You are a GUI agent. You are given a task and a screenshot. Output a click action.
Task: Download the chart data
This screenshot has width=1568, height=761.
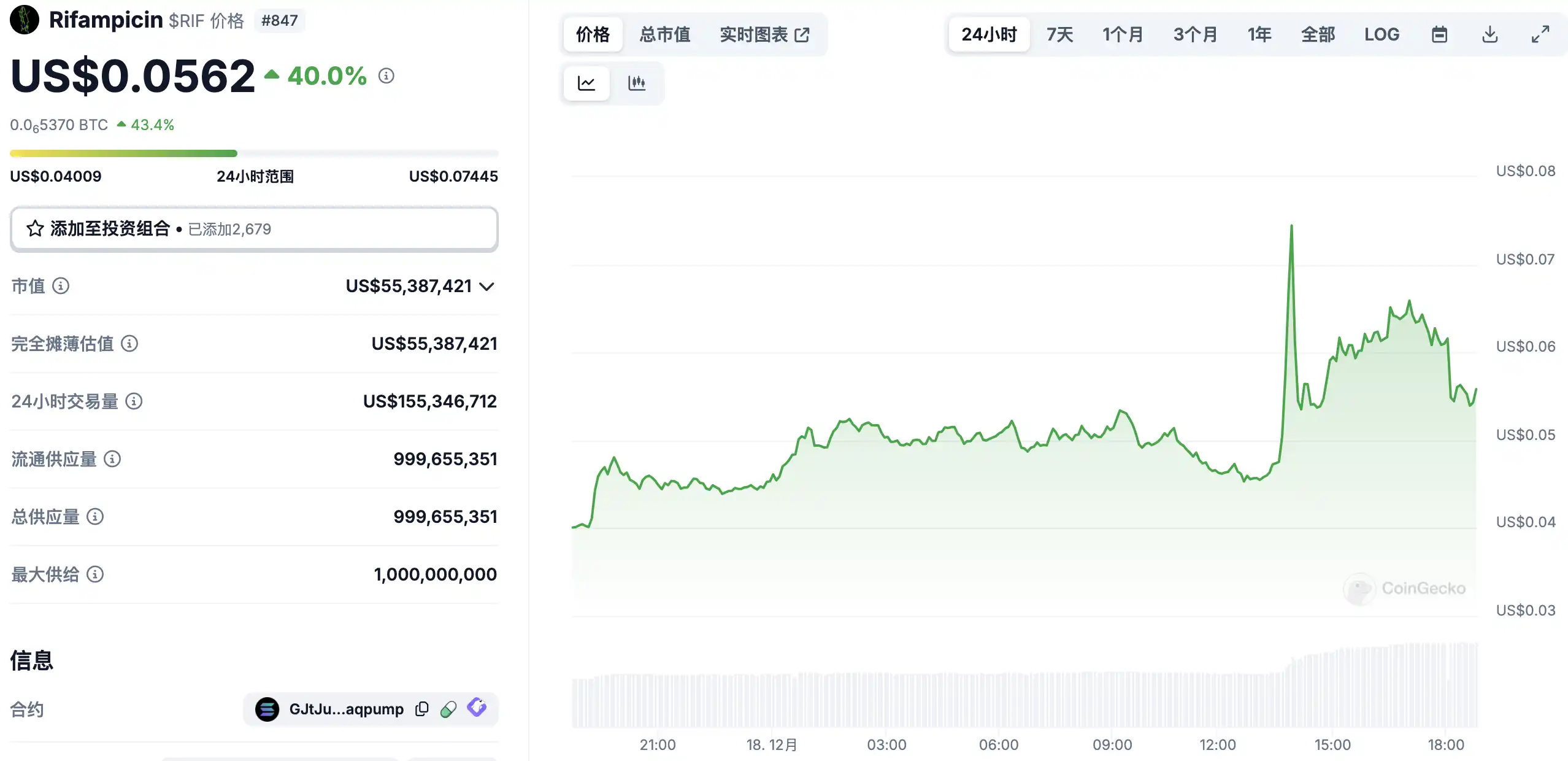[x=1489, y=34]
